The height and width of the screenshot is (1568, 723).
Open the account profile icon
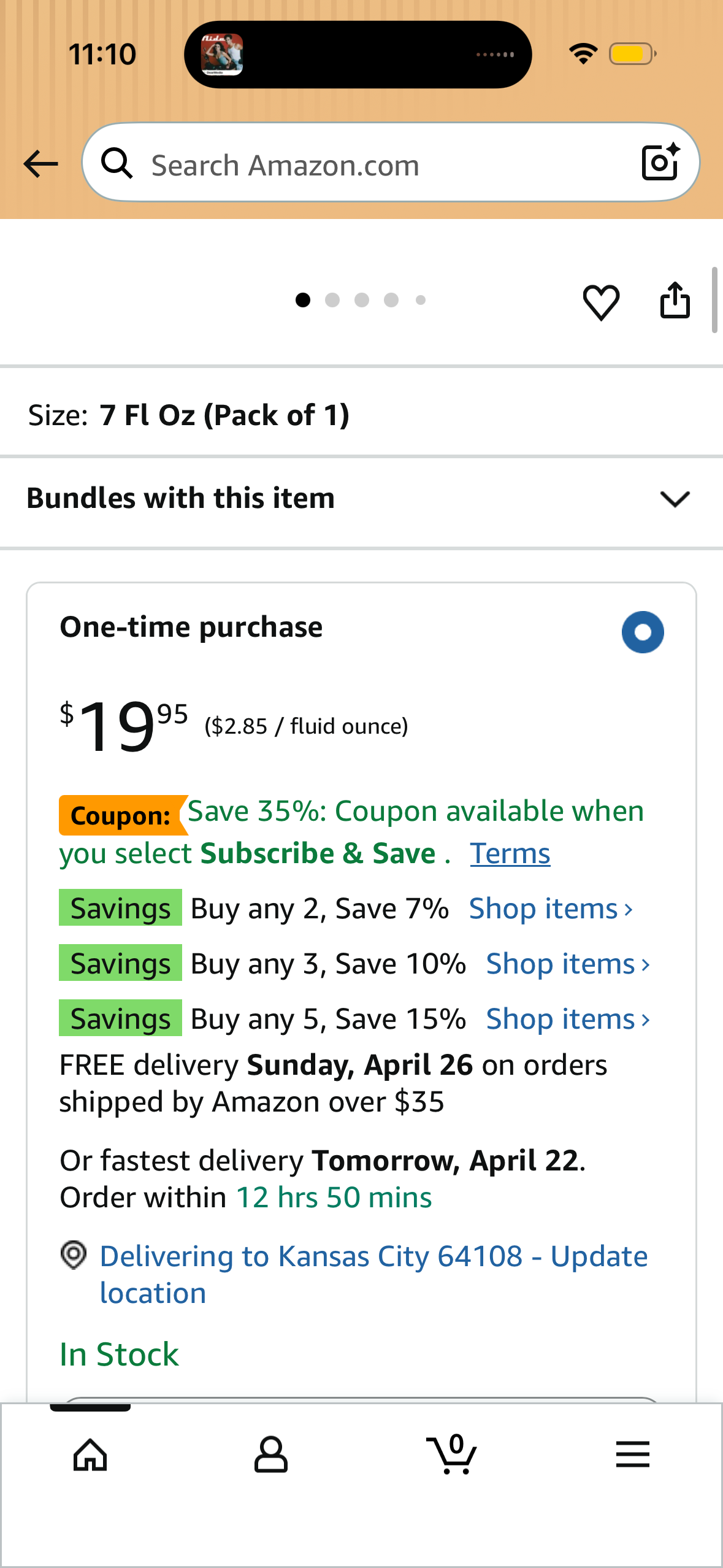click(x=270, y=1455)
